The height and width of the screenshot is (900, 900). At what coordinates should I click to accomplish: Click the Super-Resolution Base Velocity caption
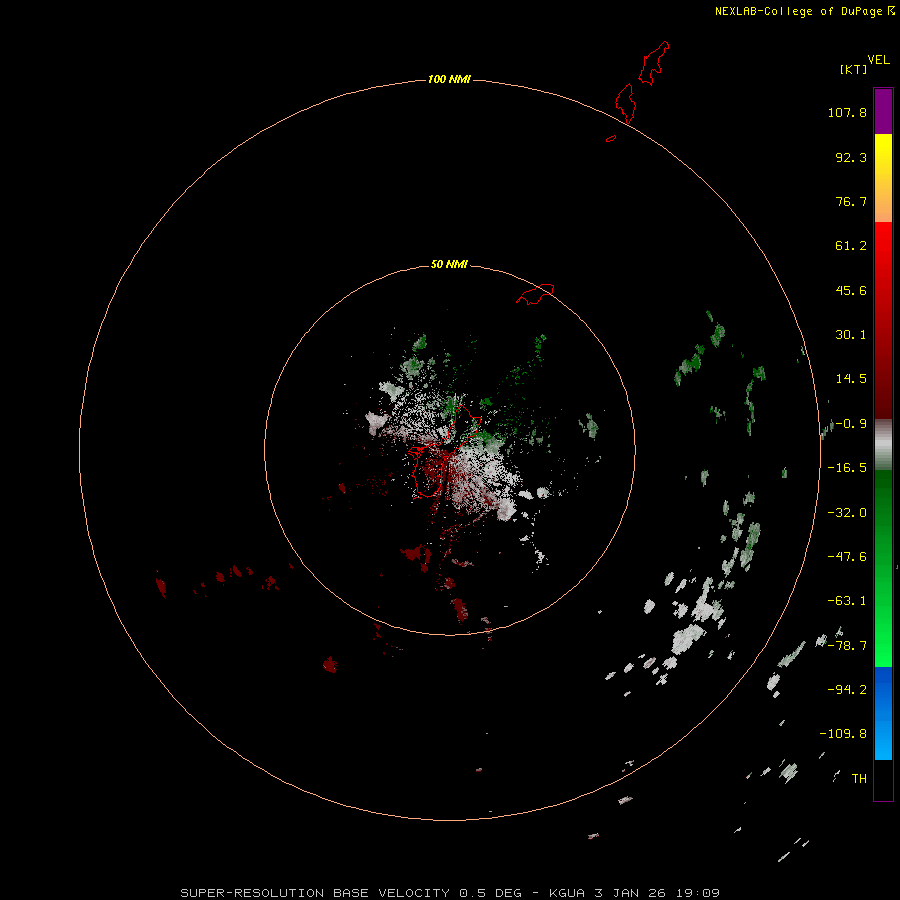(450, 893)
